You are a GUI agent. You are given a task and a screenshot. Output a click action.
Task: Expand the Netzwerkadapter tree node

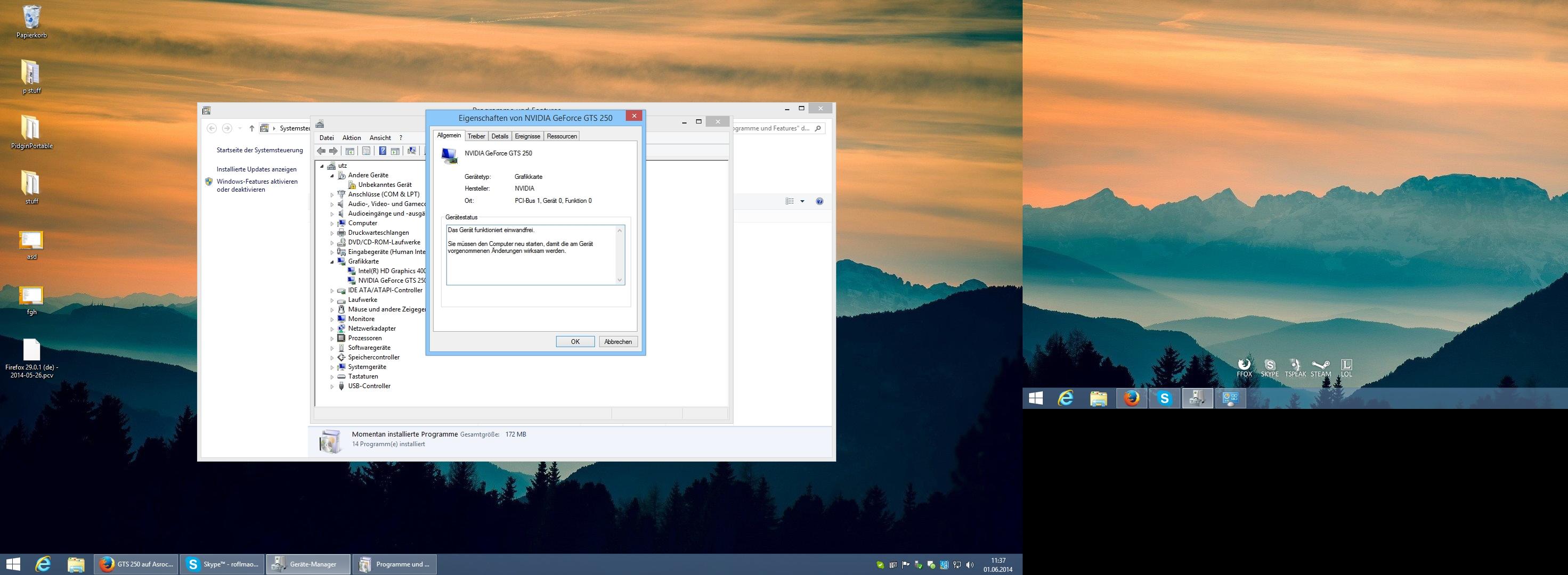tap(332, 328)
